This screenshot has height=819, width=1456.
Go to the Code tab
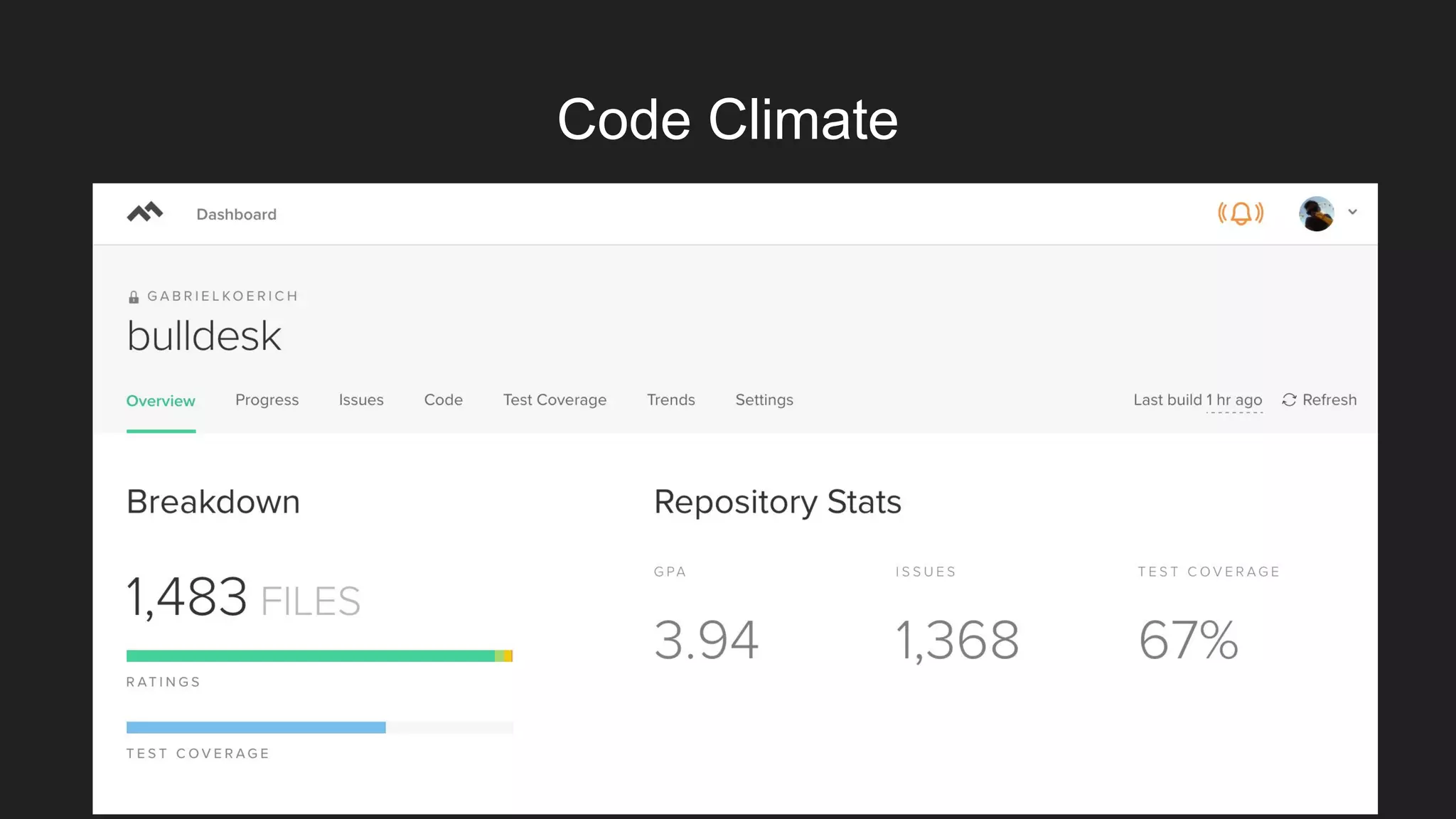pyautogui.click(x=444, y=400)
